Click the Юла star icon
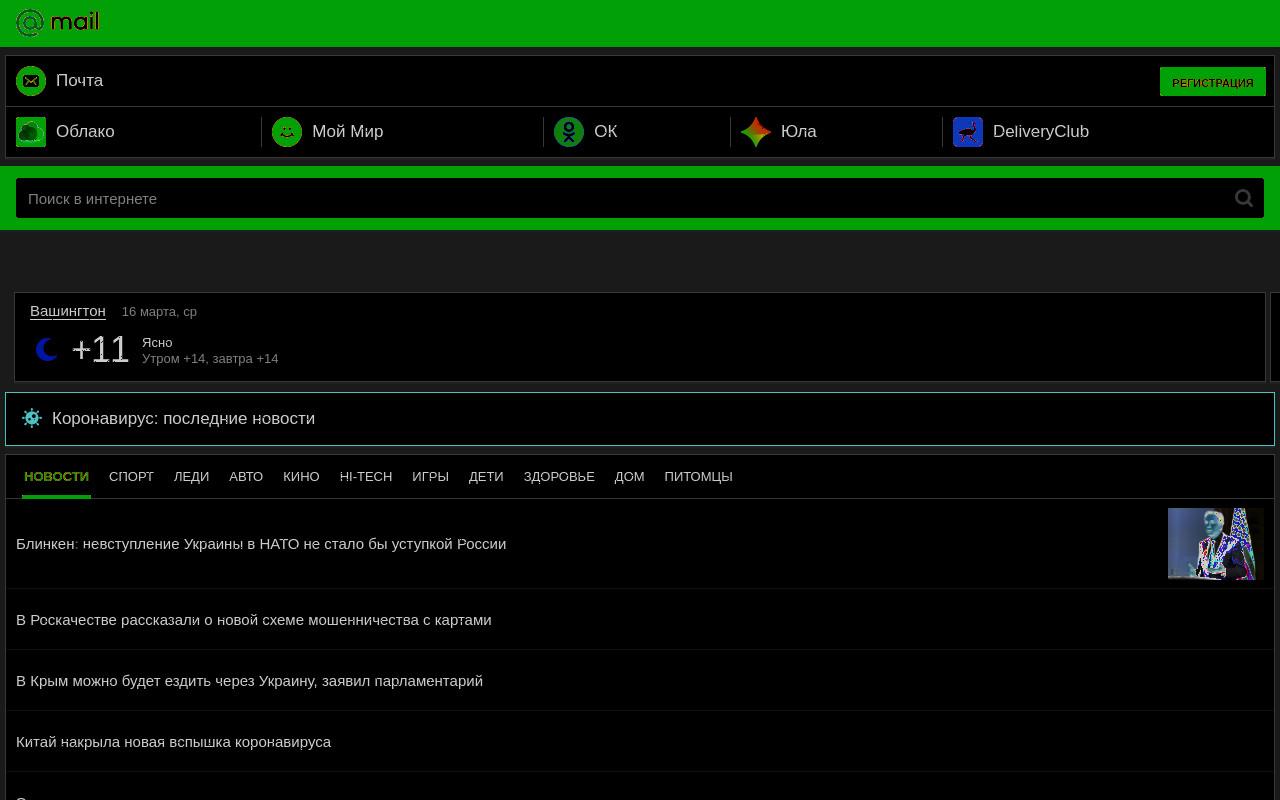This screenshot has width=1280, height=800. click(756, 132)
